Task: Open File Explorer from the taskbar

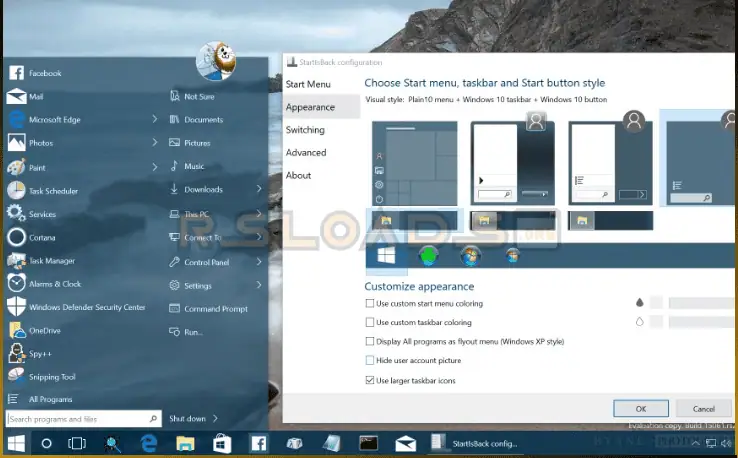Action: [185, 443]
